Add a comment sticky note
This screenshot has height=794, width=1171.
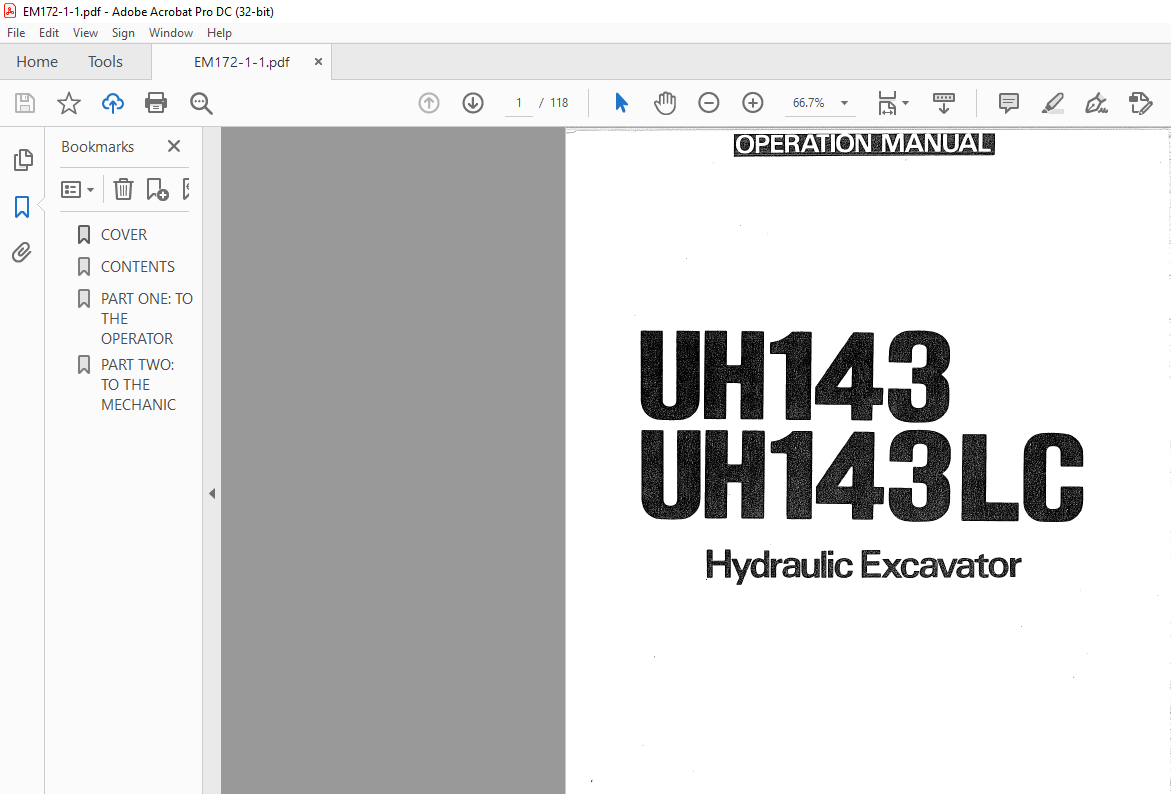click(x=1009, y=103)
